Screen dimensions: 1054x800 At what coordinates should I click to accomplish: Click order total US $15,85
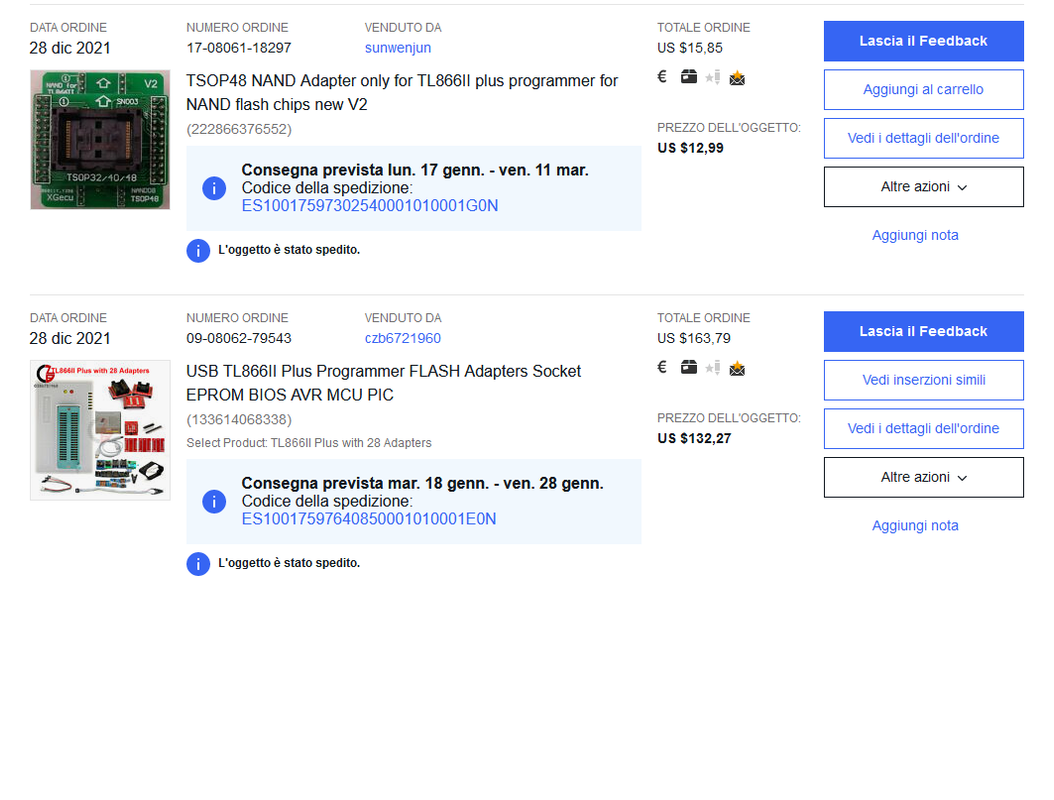(x=690, y=48)
